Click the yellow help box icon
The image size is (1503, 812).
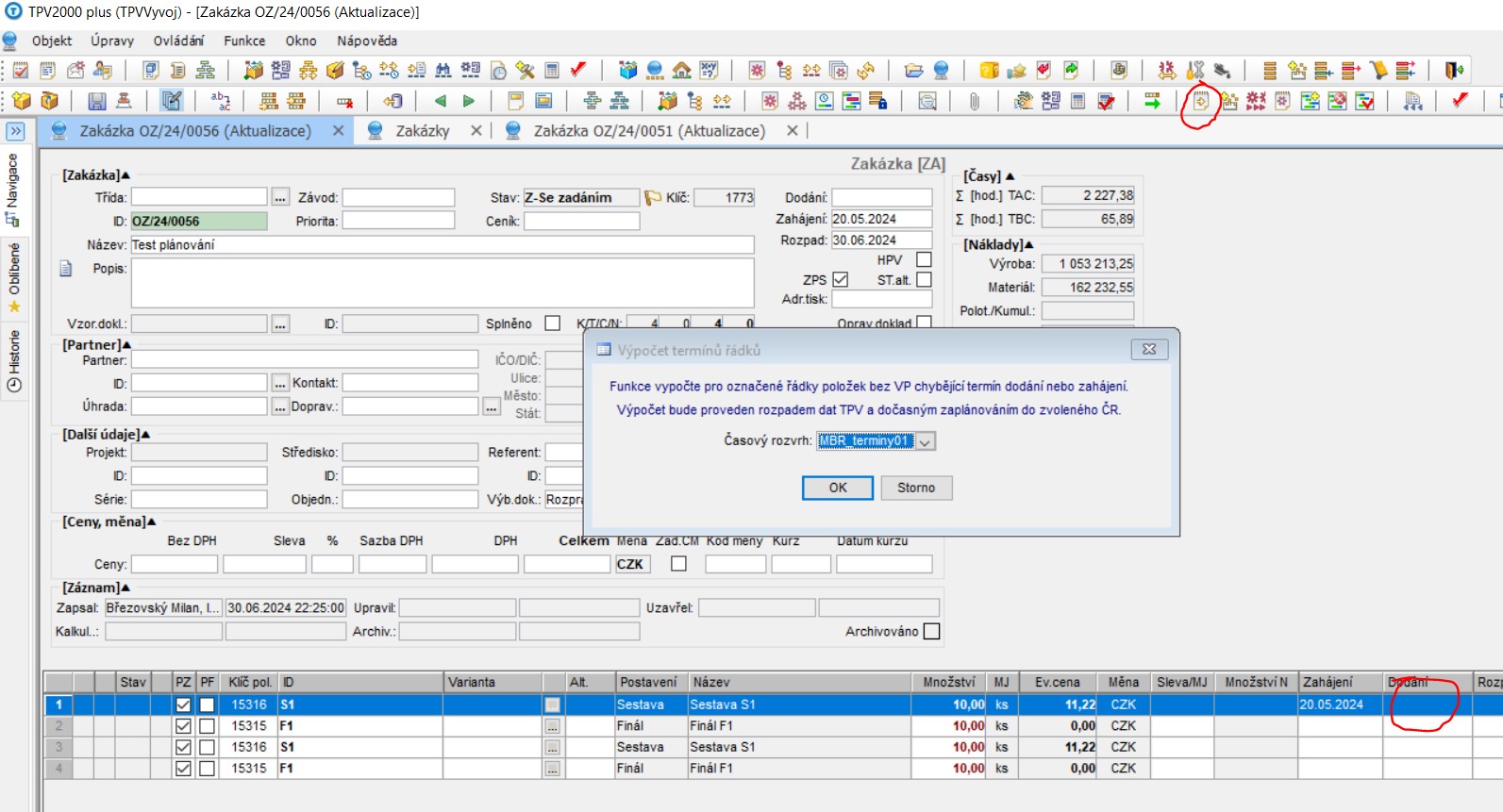(x=989, y=70)
